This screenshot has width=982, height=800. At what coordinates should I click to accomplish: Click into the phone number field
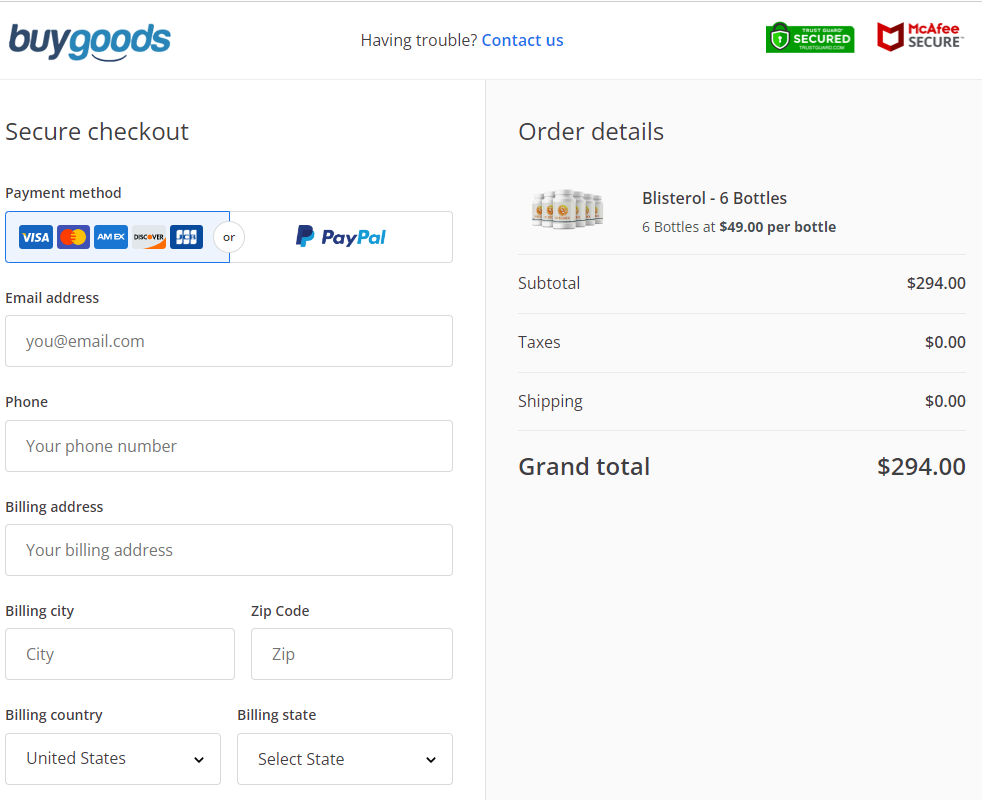(228, 446)
